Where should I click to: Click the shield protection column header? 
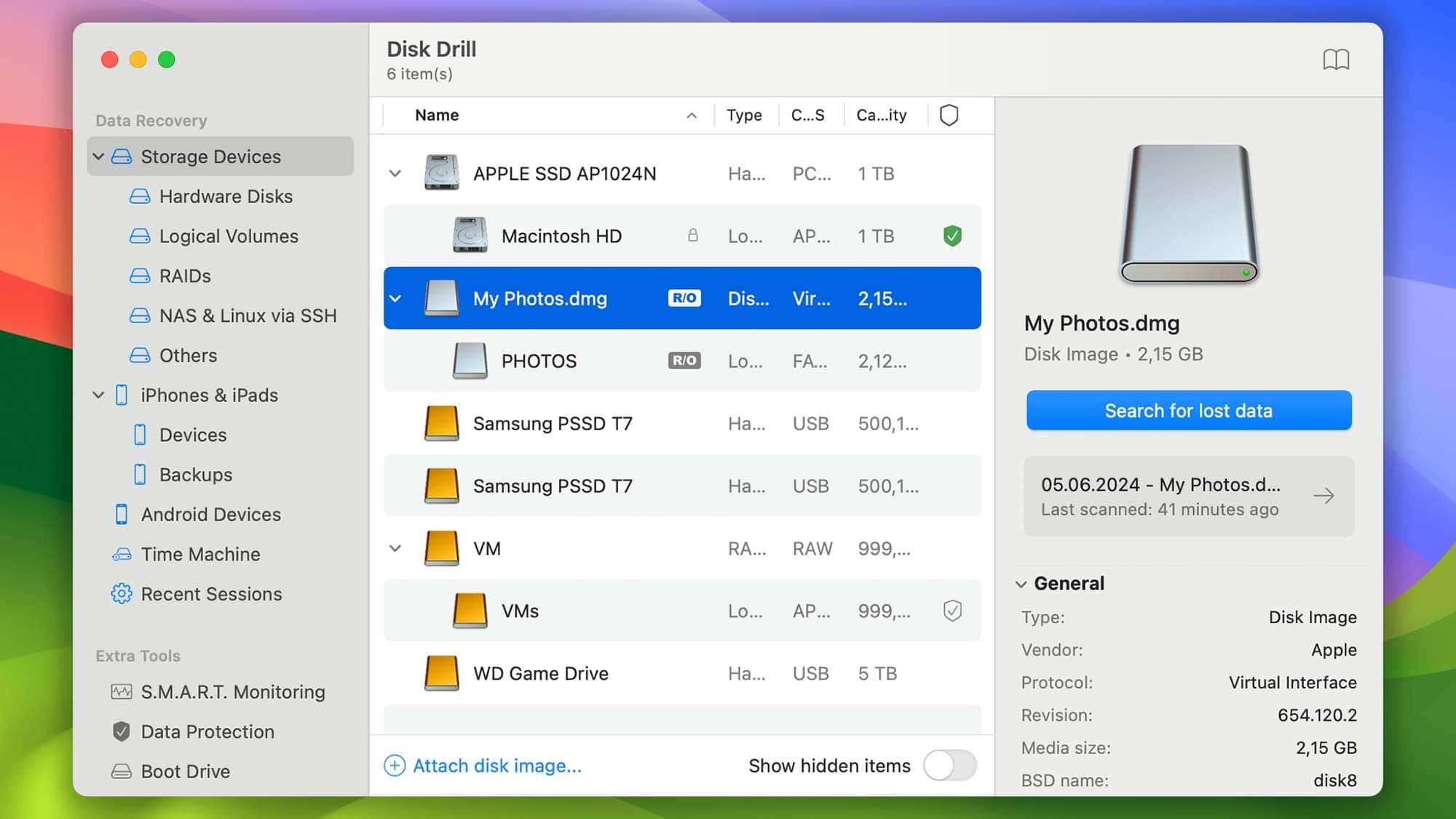coord(949,115)
